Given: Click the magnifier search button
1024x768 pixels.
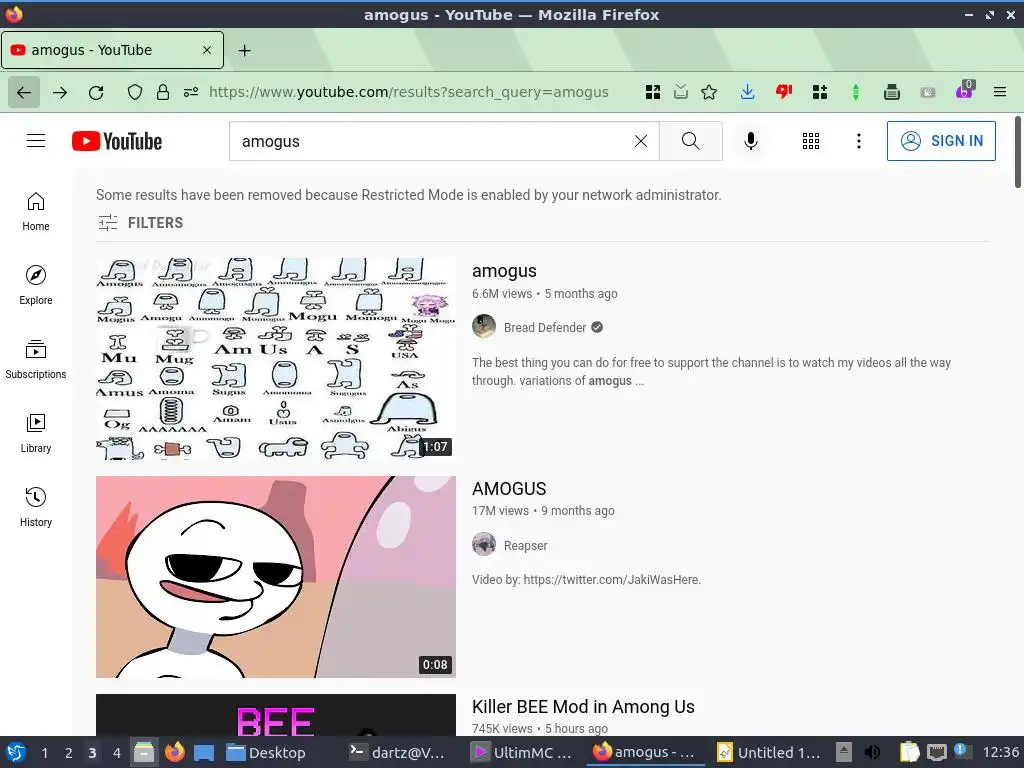Looking at the screenshot, I should (690, 141).
